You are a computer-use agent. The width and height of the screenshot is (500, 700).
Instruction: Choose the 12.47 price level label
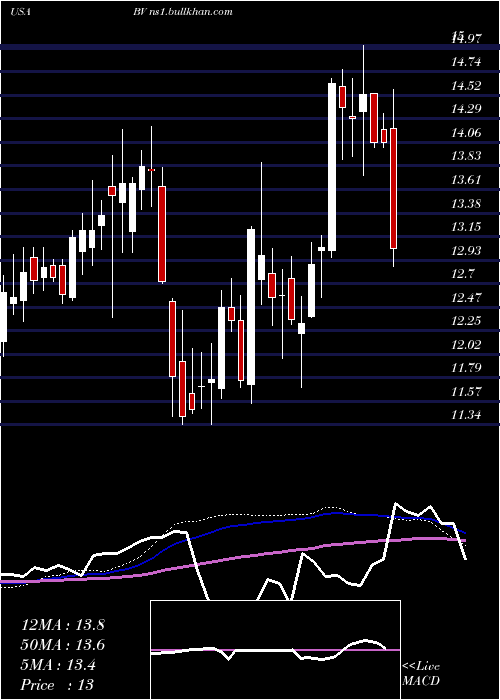pos(466,297)
